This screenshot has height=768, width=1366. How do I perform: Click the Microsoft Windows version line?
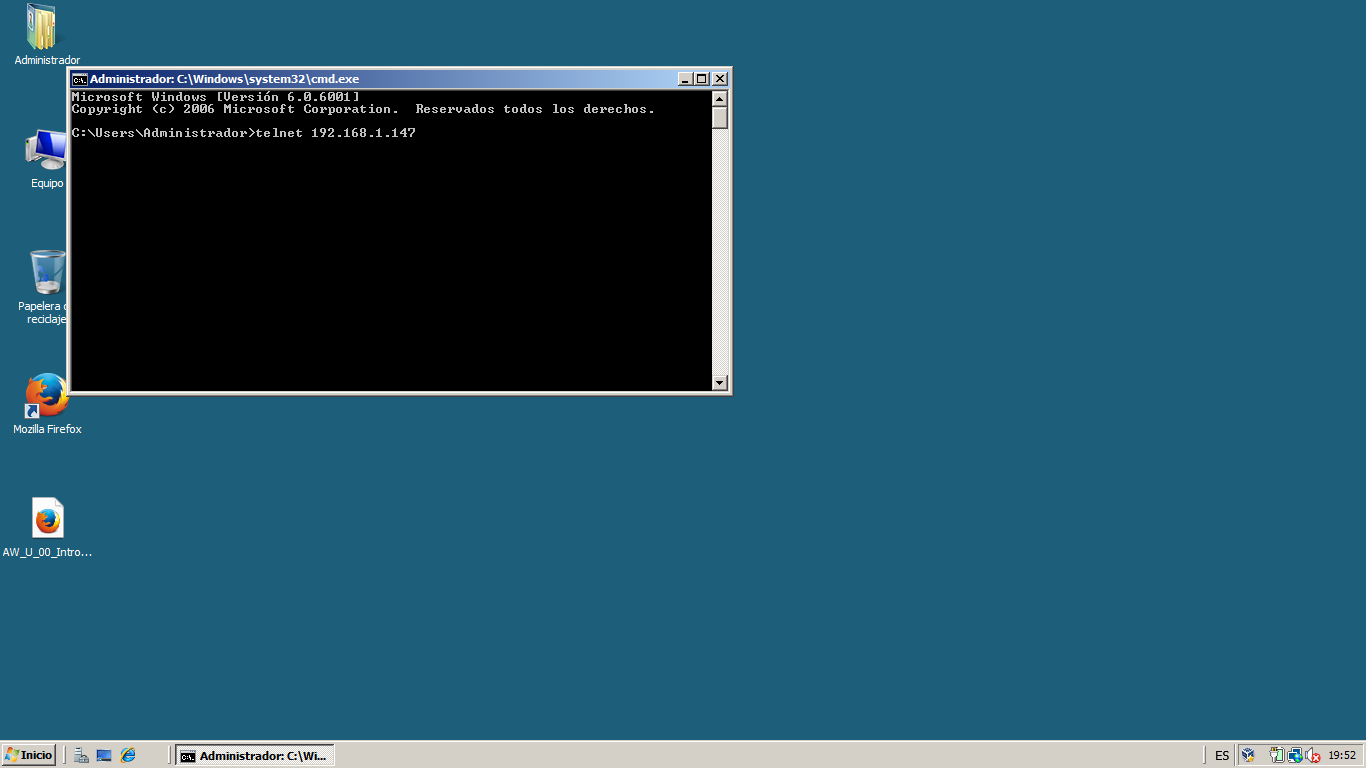click(216, 97)
